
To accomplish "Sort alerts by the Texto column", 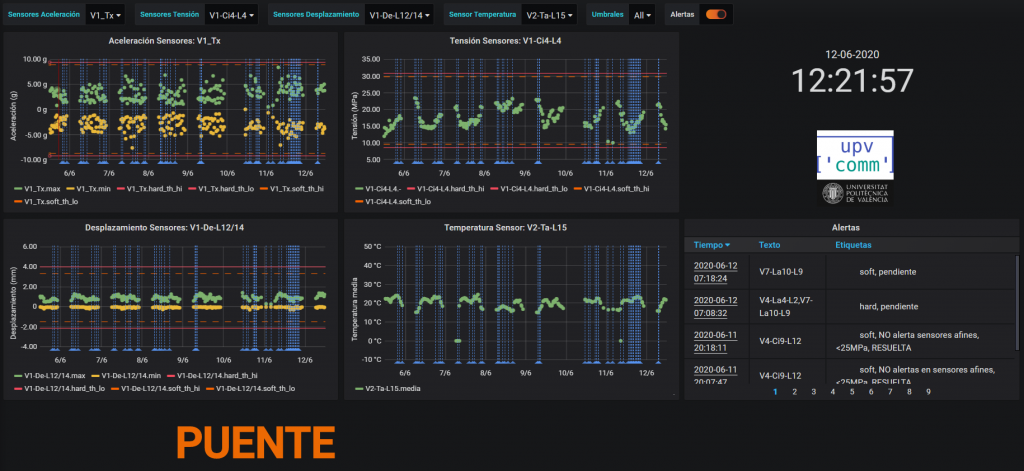I will pyautogui.click(x=769, y=245).
